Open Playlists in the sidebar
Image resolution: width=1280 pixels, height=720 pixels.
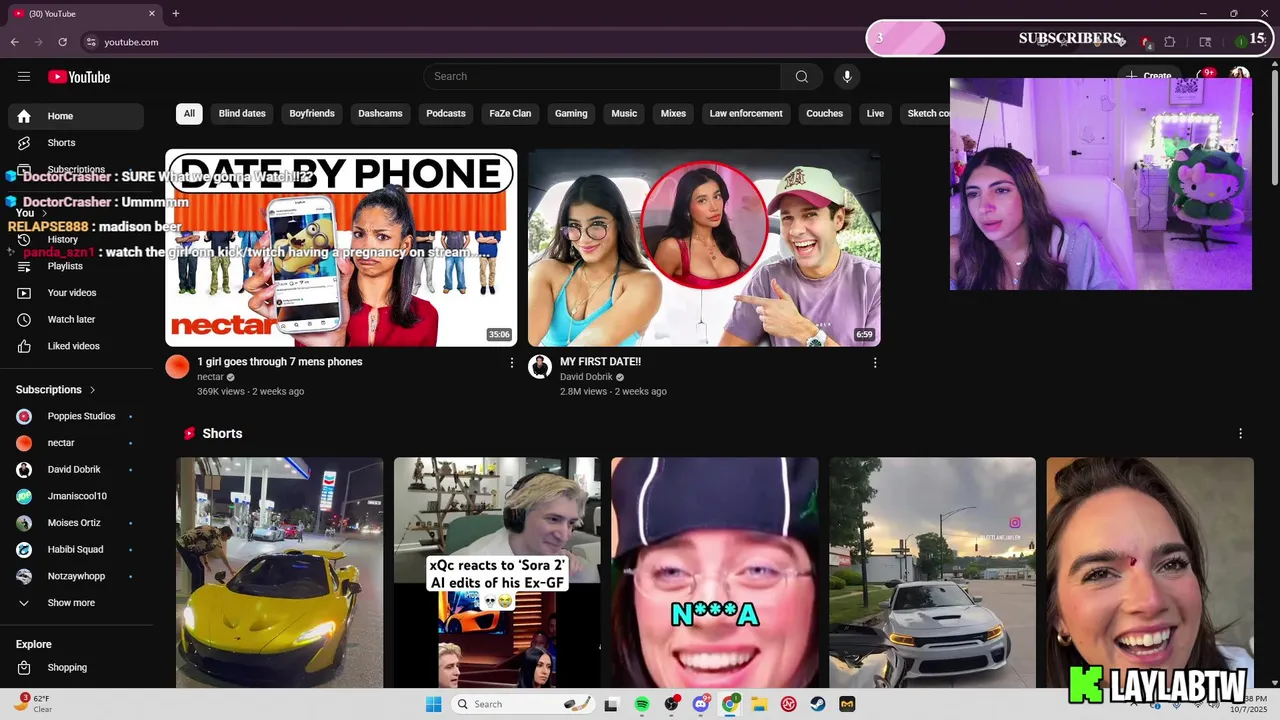pos(76,266)
